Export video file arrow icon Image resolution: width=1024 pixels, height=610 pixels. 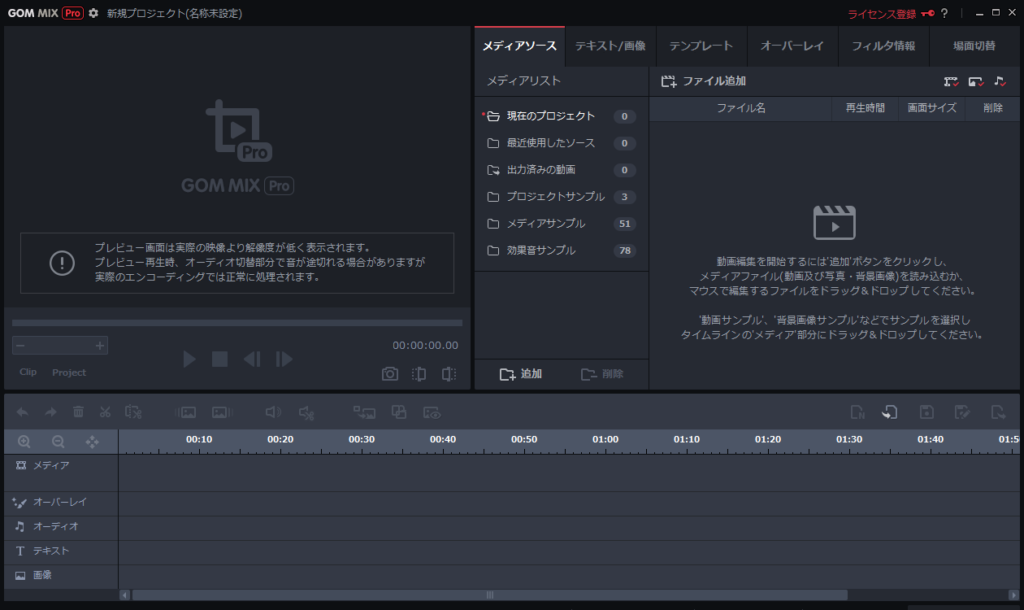point(998,412)
